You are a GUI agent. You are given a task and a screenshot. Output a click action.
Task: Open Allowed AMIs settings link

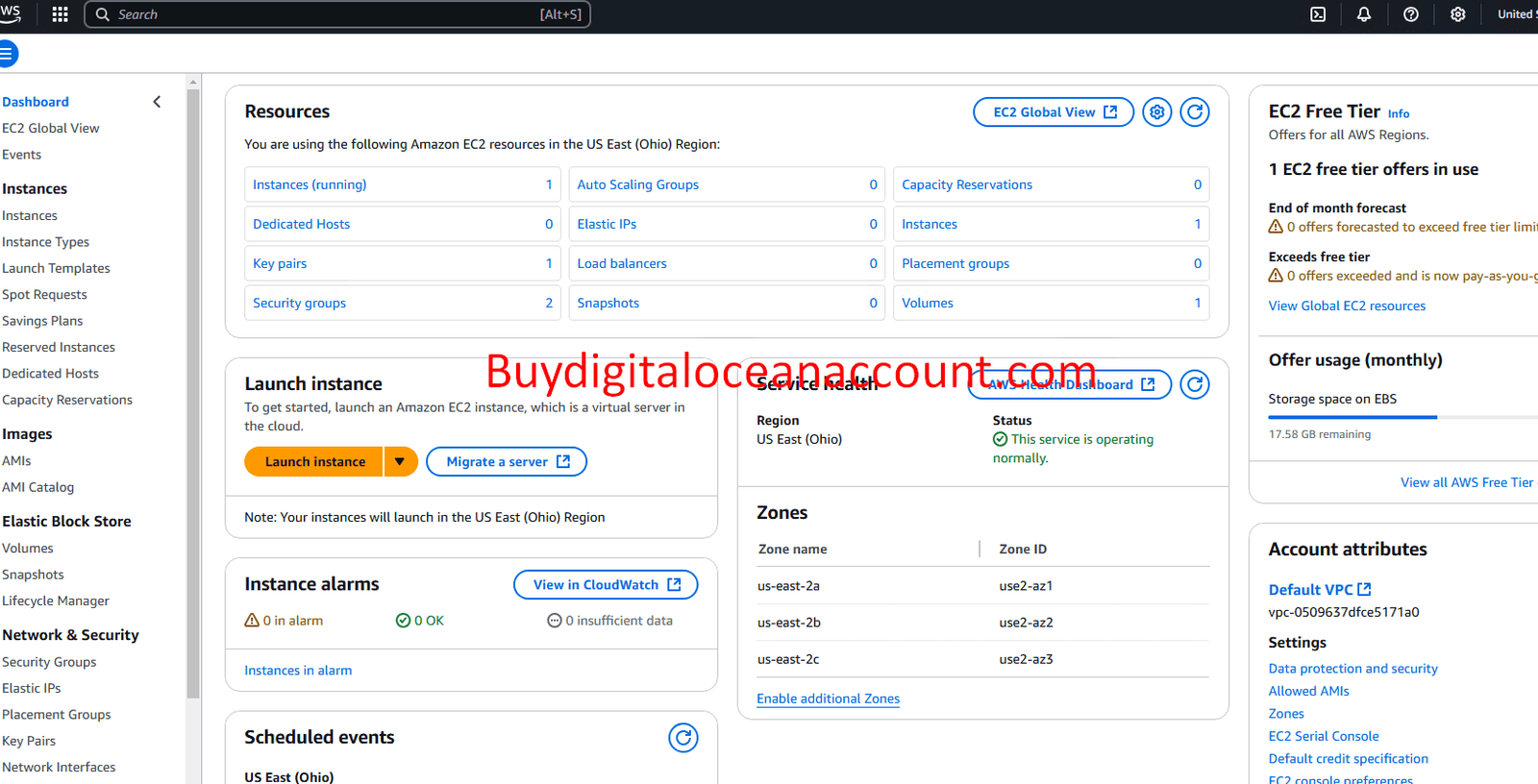point(1308,691)
